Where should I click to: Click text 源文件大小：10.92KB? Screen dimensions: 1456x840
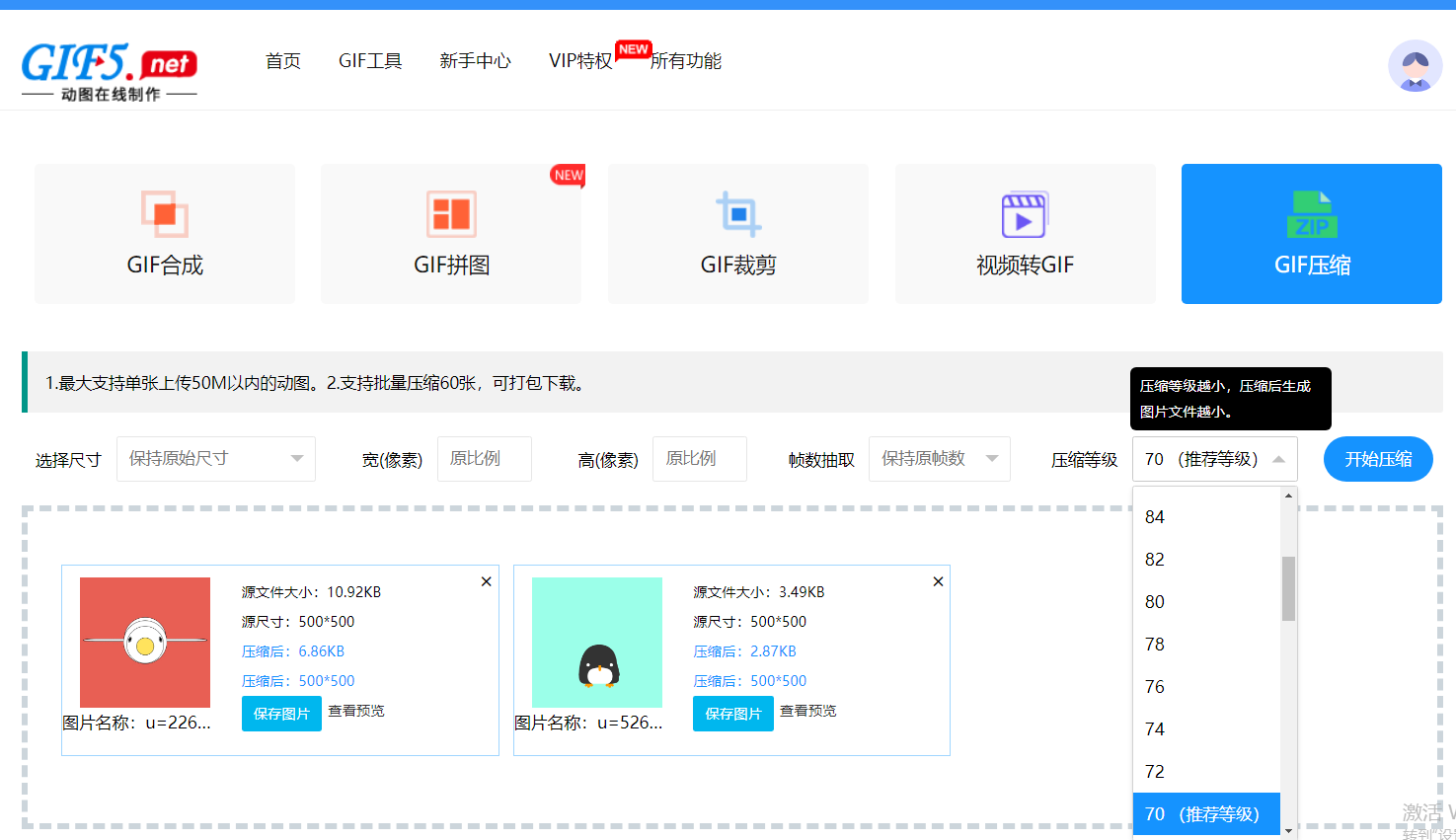coord(311,592)
